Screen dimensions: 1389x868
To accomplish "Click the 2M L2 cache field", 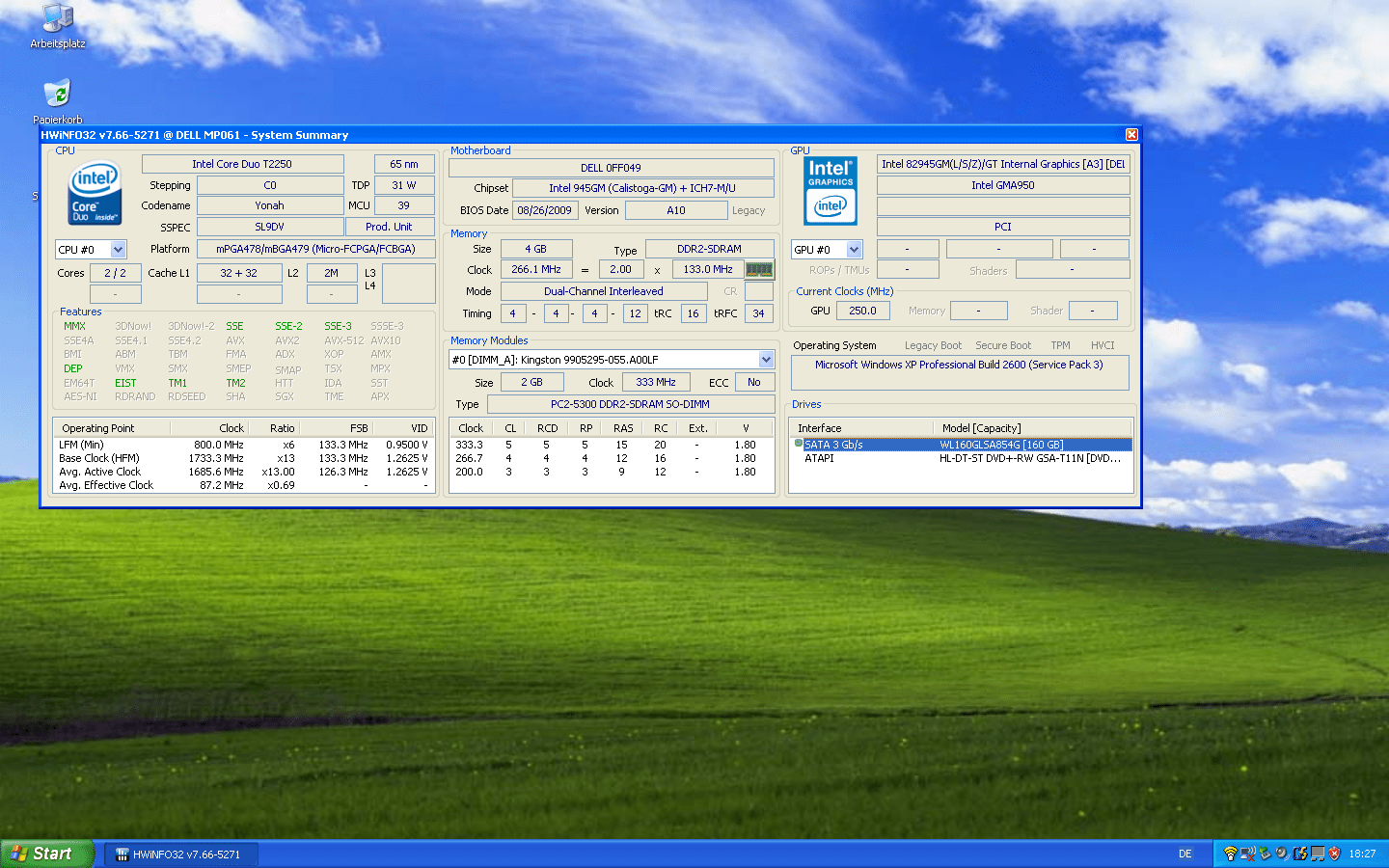I will pyautogui.click(x=331, y=273).
